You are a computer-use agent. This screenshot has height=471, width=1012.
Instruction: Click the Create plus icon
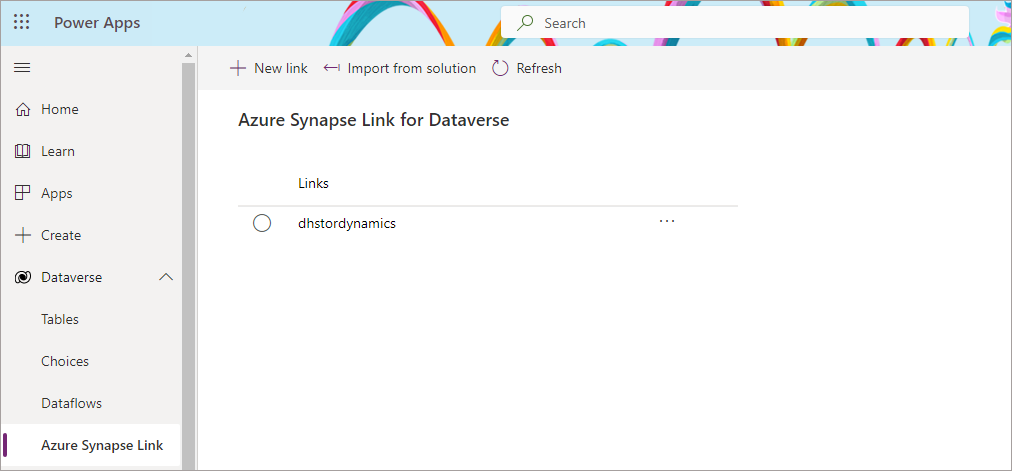(x=23, y=236)
